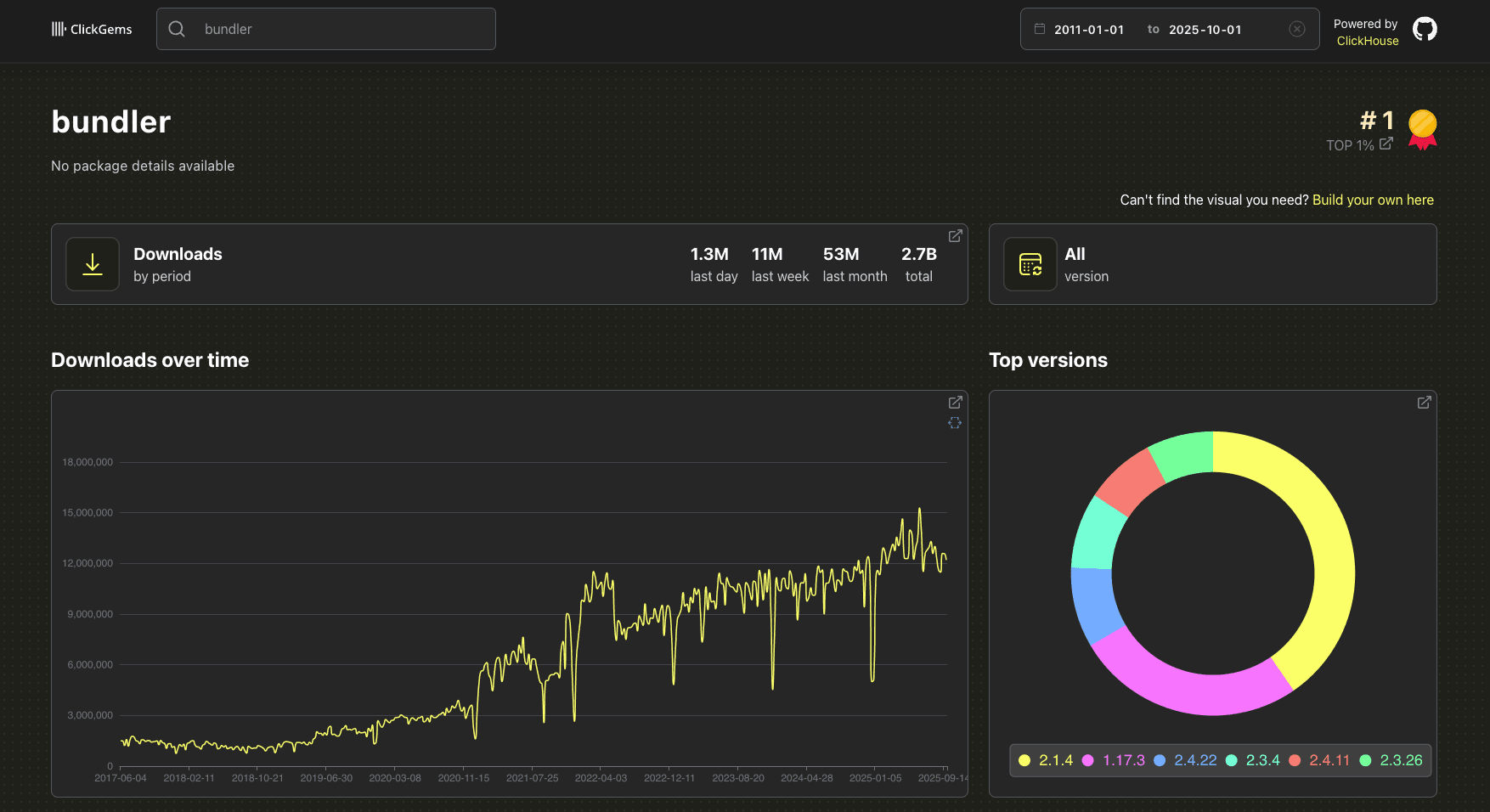Click the ClickGems logo
Viewport: 1490px width, 812px height.
[x=92, y=30]
